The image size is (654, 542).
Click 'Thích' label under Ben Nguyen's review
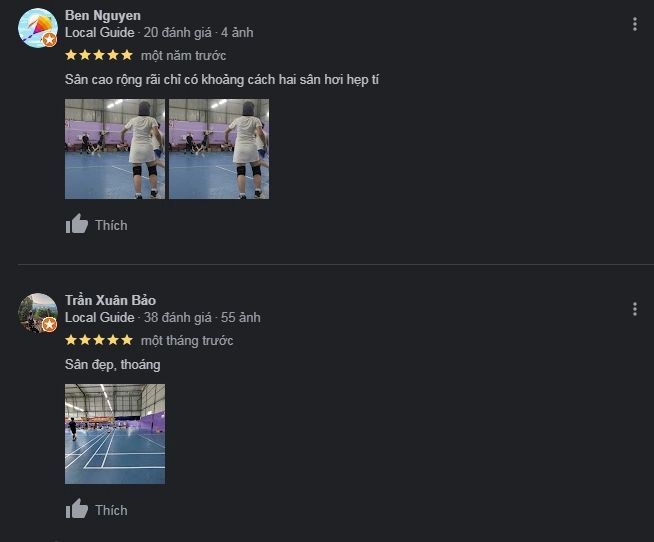(111, 225)
